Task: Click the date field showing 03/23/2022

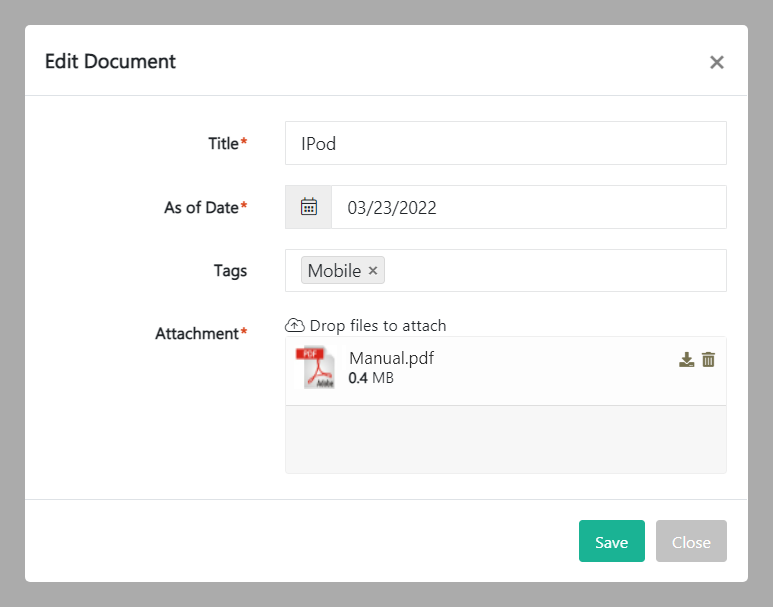Action: pos(528,207)
